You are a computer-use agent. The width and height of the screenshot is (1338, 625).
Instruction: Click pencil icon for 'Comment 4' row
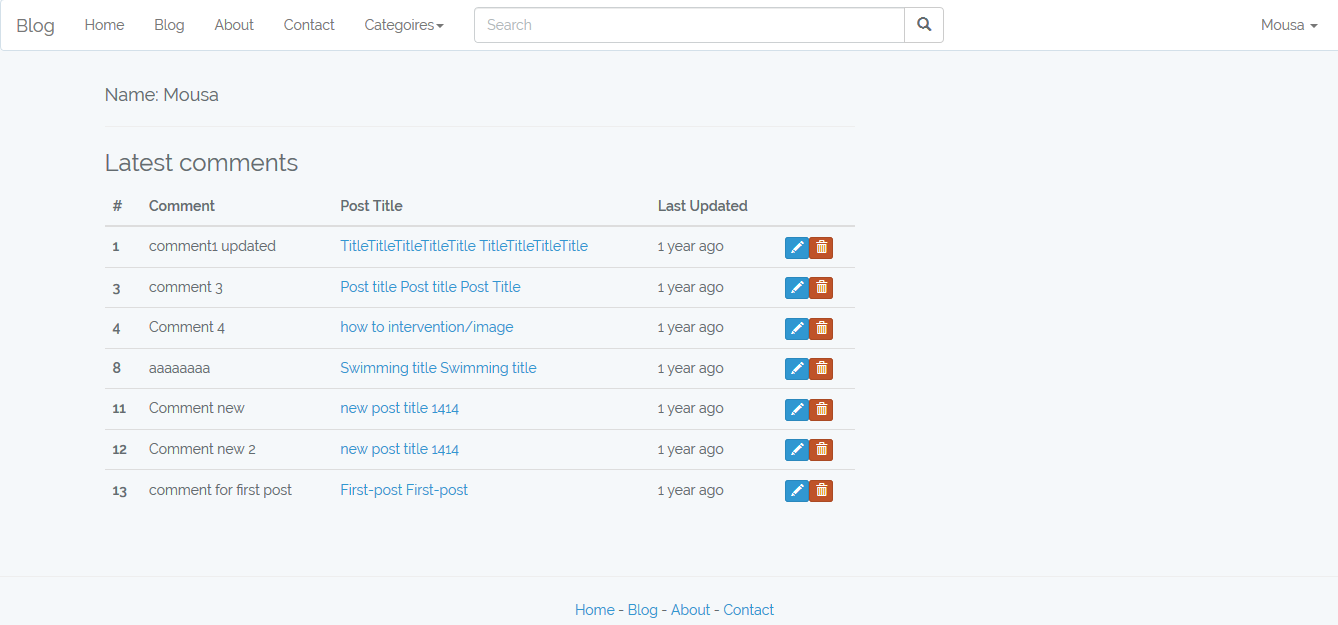(796, 328)
